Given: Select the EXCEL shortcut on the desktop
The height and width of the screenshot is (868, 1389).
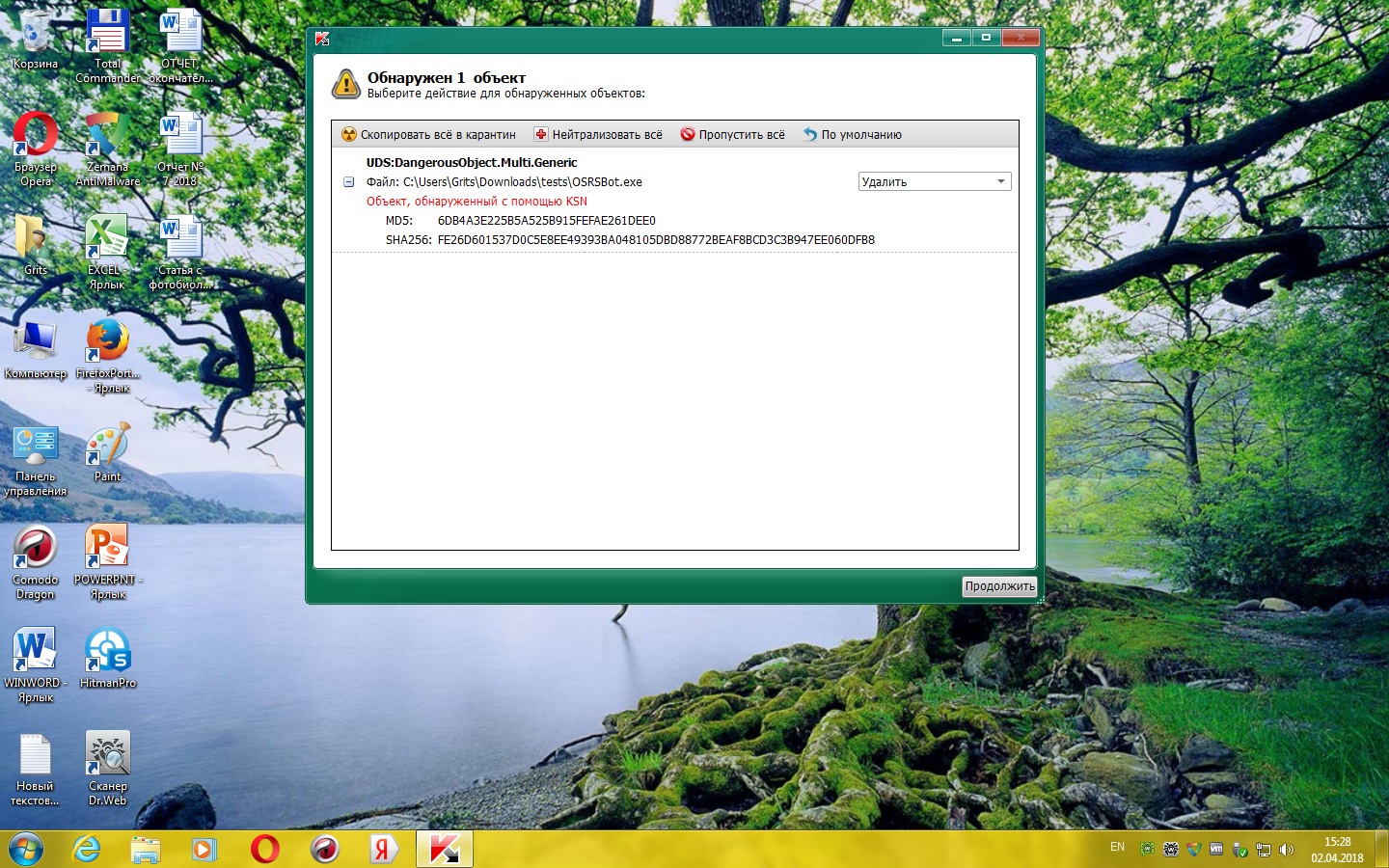Looking at the screenshot, I should (108, 253).
